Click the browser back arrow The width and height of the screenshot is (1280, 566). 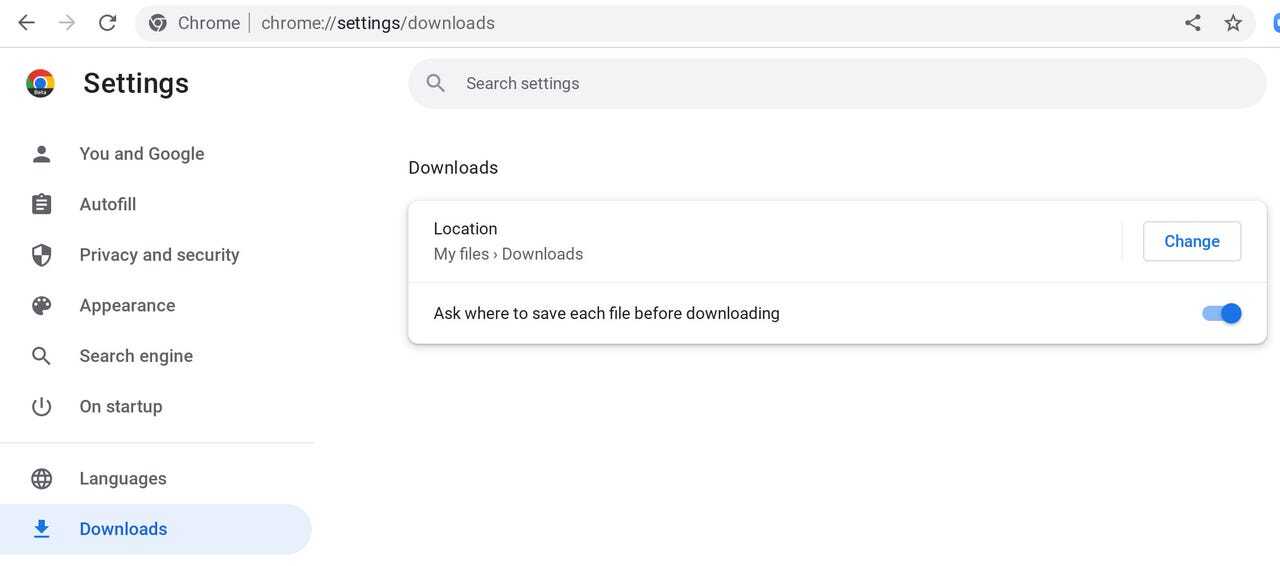pyautogui.click(x=27, y=23)
